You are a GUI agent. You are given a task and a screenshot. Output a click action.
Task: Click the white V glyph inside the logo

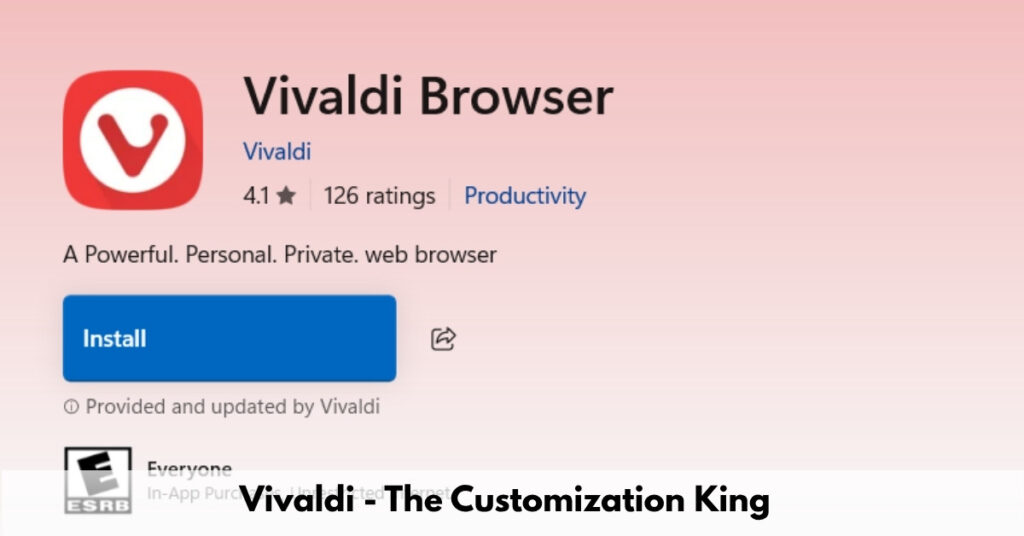[133, 144]
